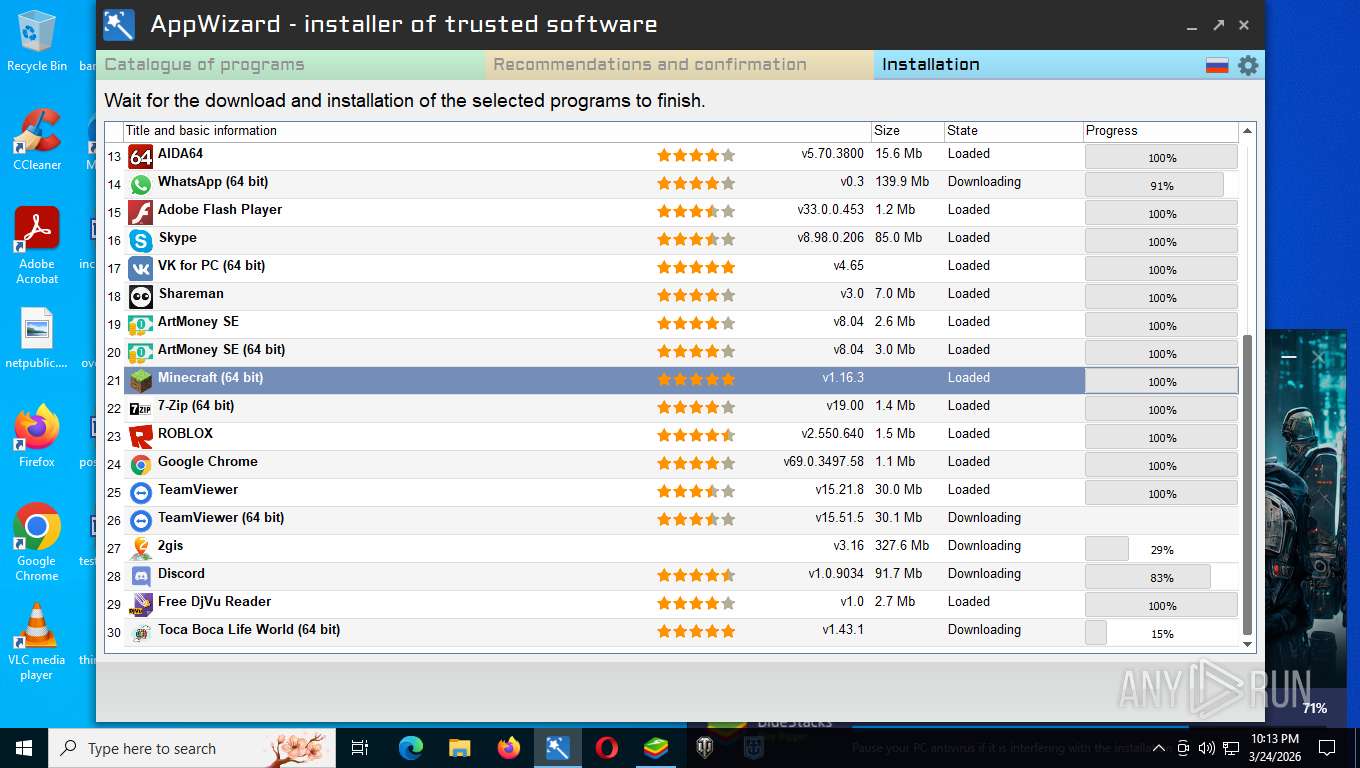1360x768 pixels.
Task: Show hidden system tray icons chevron
Action: point(1159,748)
